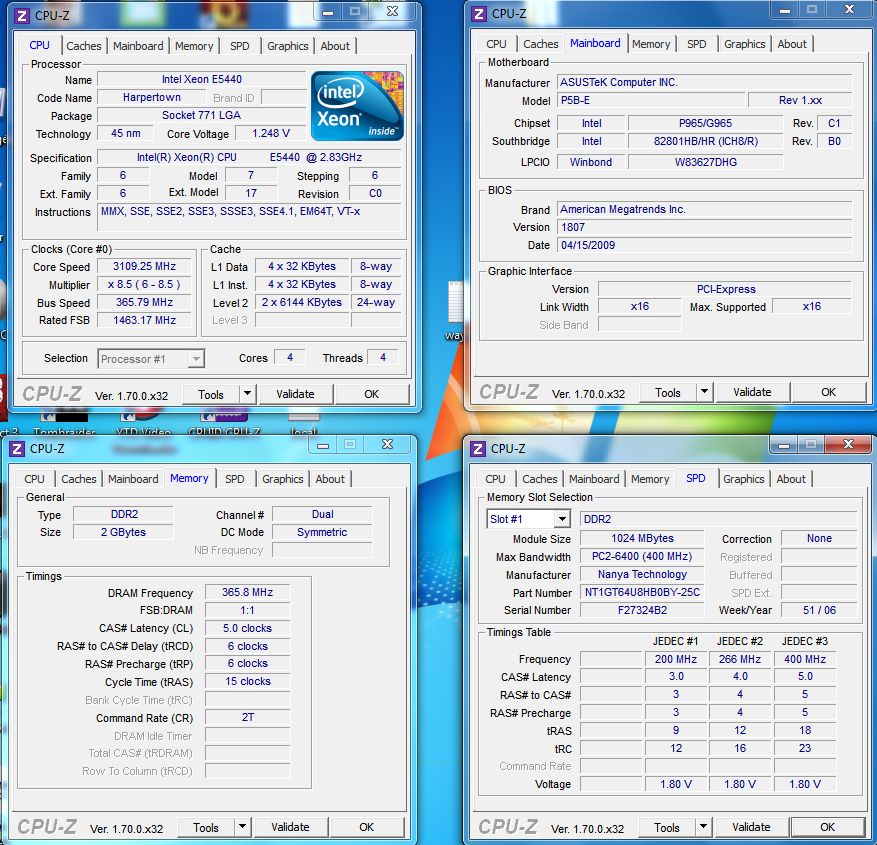Screen dimensions: 877x845
Task: Click the P5B-E motherboard model field
Action: tap(652, 100)
